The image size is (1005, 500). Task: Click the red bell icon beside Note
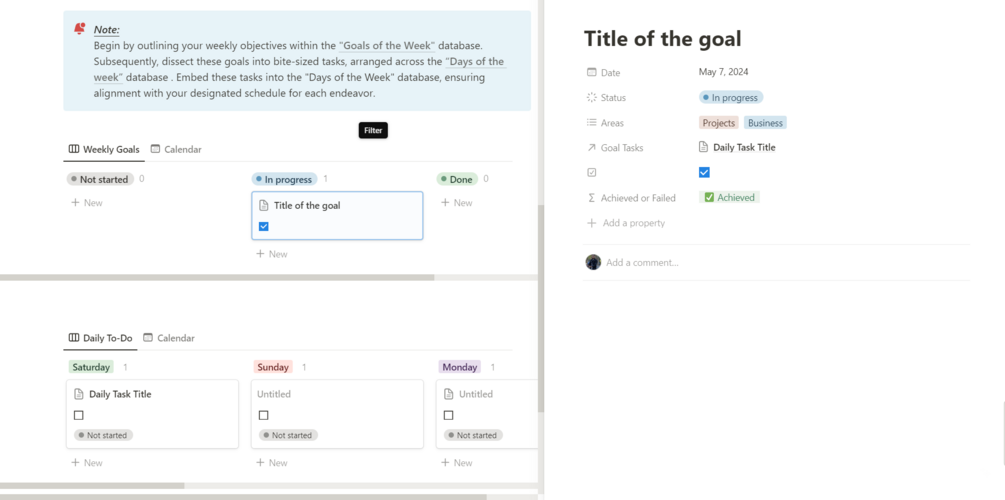tap(80, 29)
